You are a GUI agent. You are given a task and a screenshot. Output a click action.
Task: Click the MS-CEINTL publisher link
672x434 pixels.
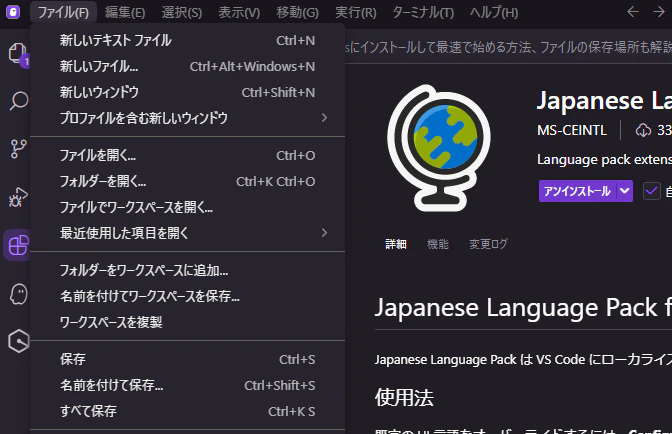click(x=572, y=130)
